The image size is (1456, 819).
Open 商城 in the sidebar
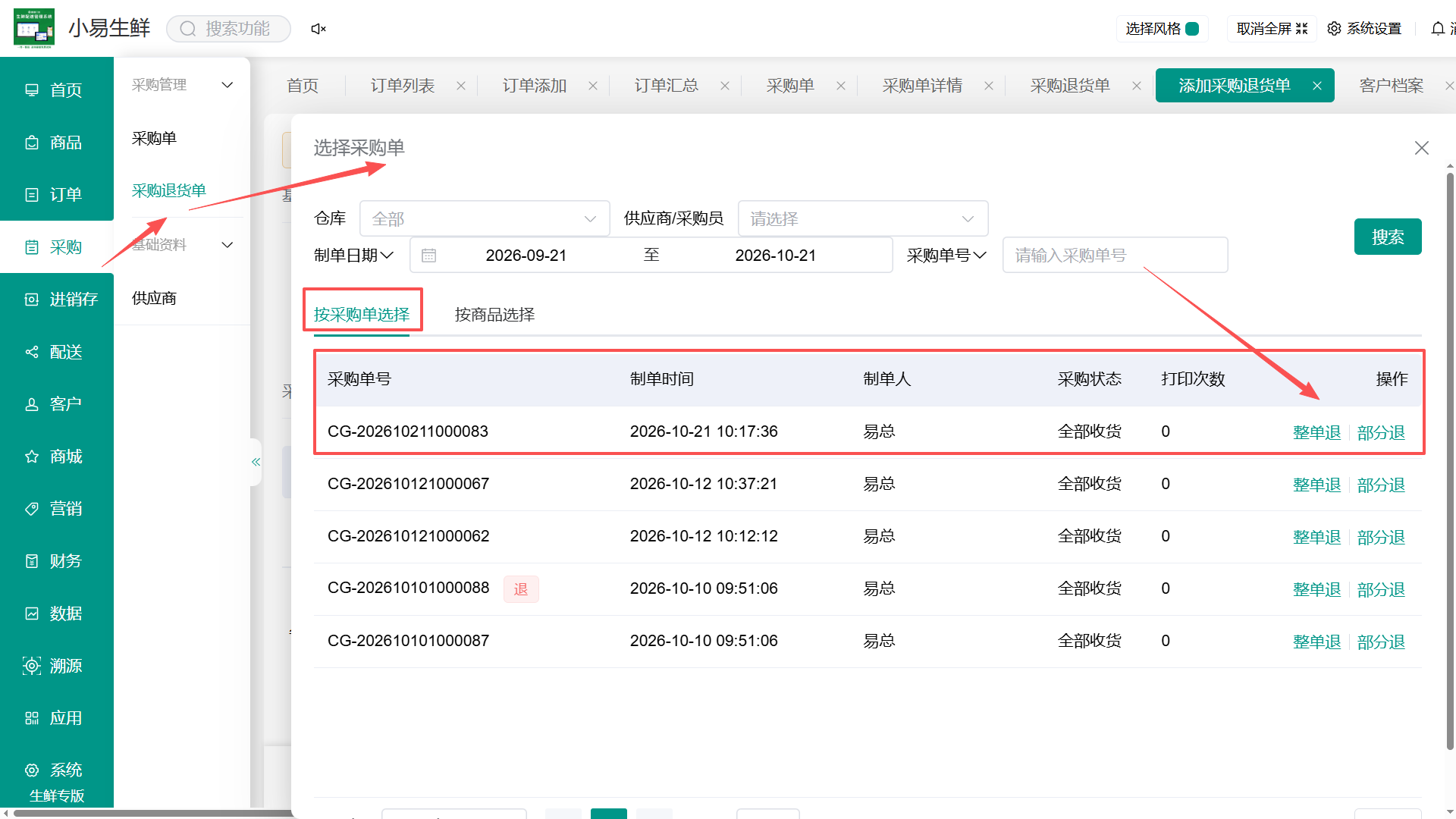click(57, 457)
